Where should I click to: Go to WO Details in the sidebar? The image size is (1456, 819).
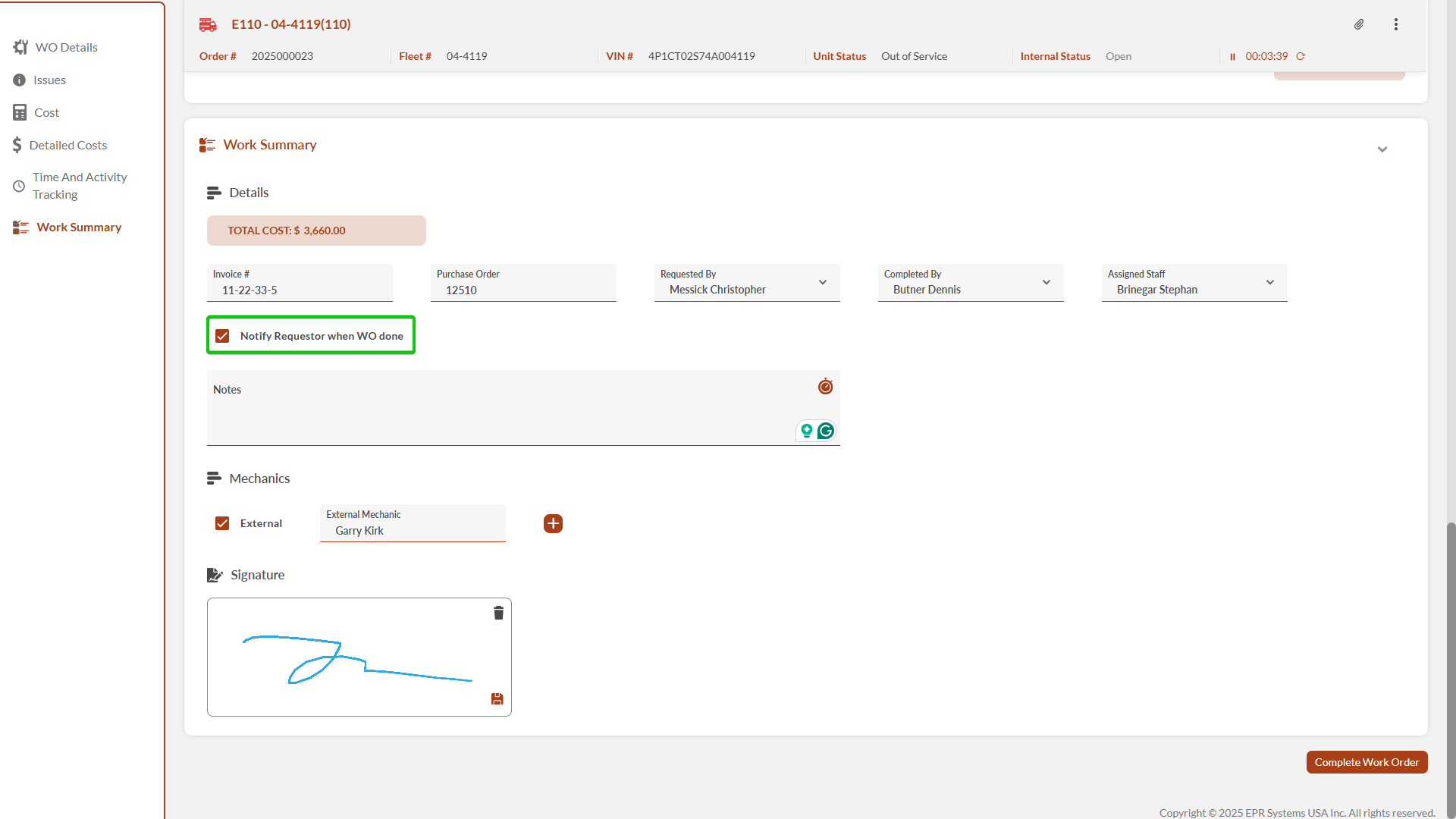point(66,47)
